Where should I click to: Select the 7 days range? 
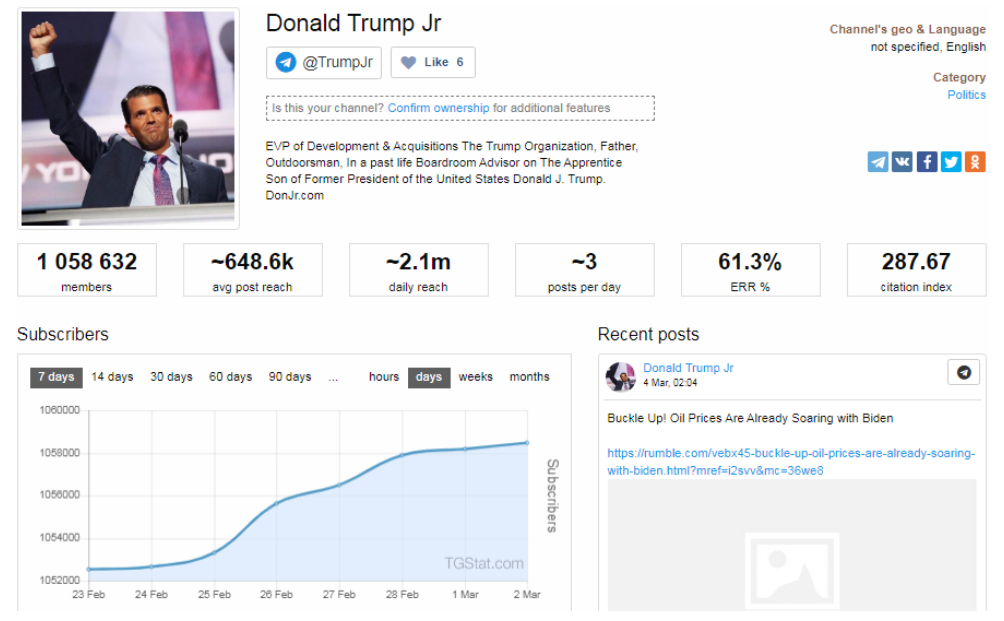(x=56, y=377)
